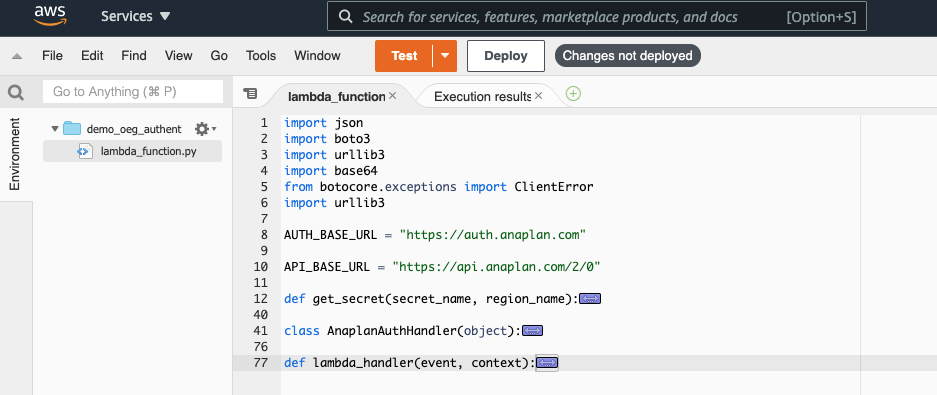
Task: Select lambda_function.py in file tree
Action: point(132,151)
